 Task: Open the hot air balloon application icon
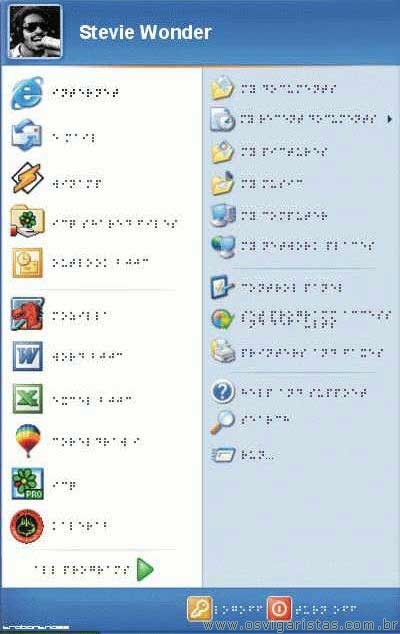[28, 441]
